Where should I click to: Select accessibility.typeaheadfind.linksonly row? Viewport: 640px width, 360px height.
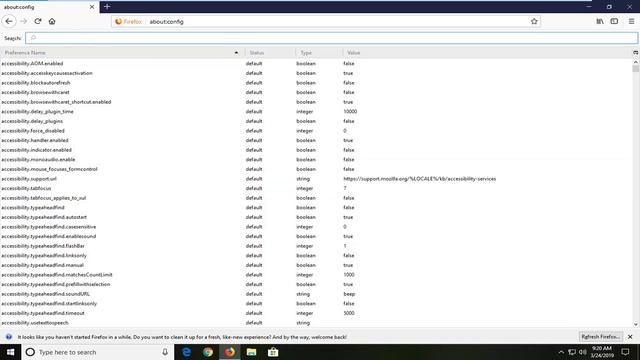[x=316, y=256]
